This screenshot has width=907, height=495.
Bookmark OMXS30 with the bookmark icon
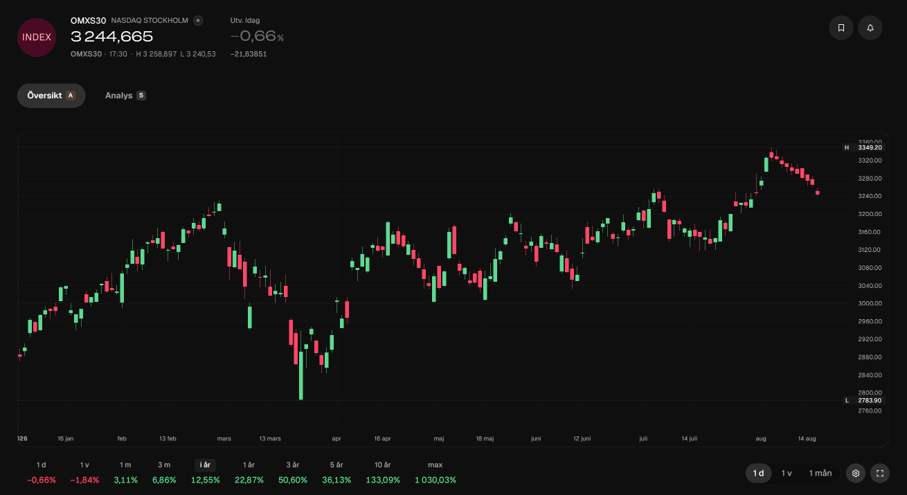tap(841, 28)
